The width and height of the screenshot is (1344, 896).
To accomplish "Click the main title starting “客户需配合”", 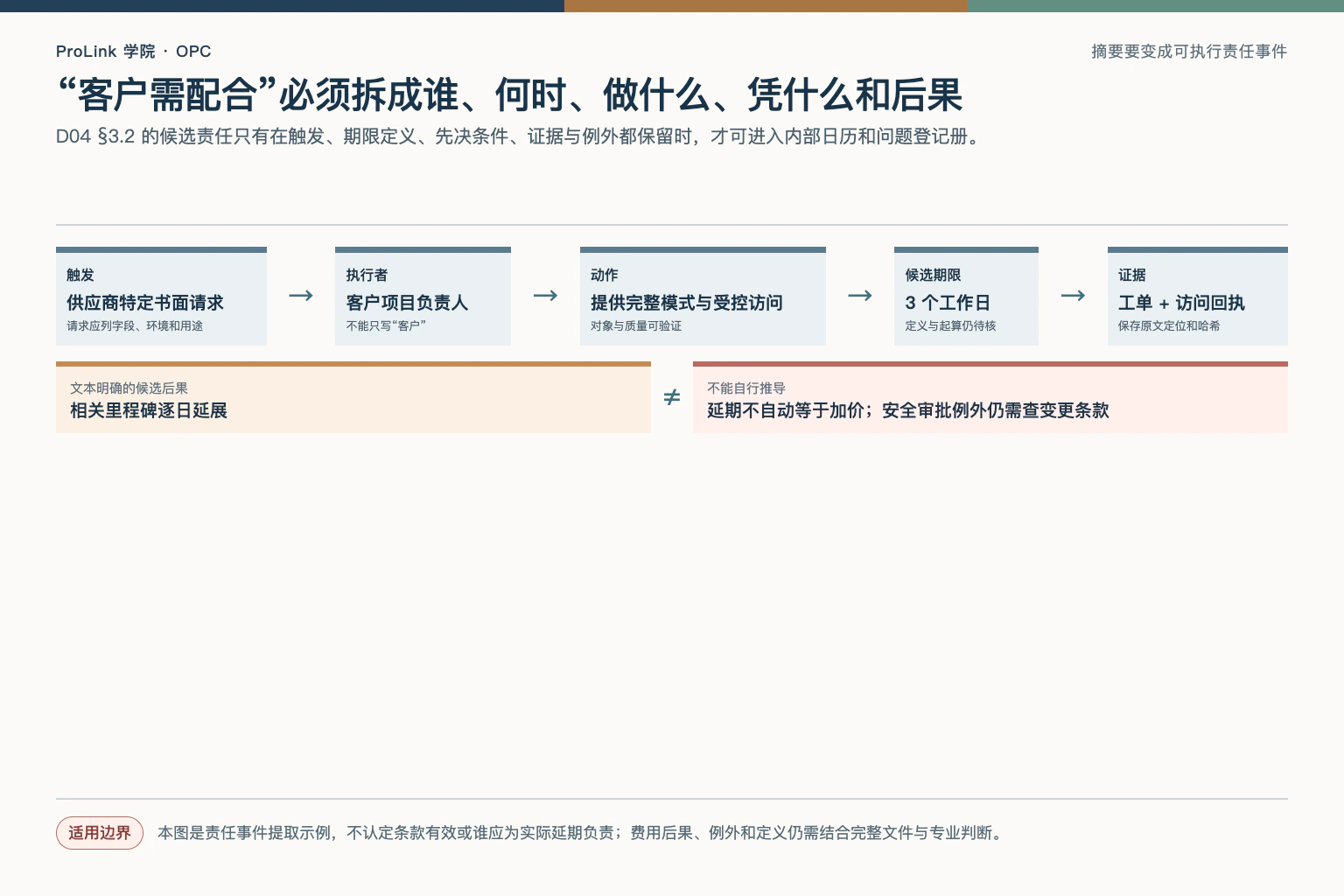I will tap(509, 95).
